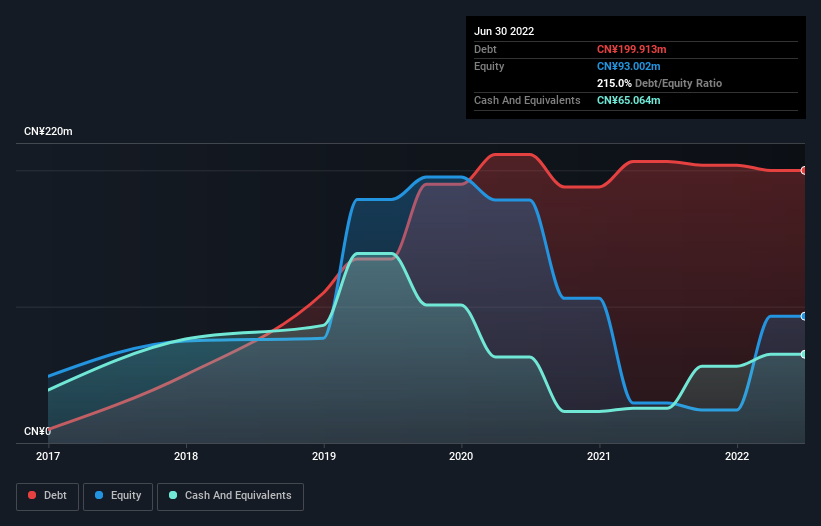Toggle the Debt legend button

48,496
